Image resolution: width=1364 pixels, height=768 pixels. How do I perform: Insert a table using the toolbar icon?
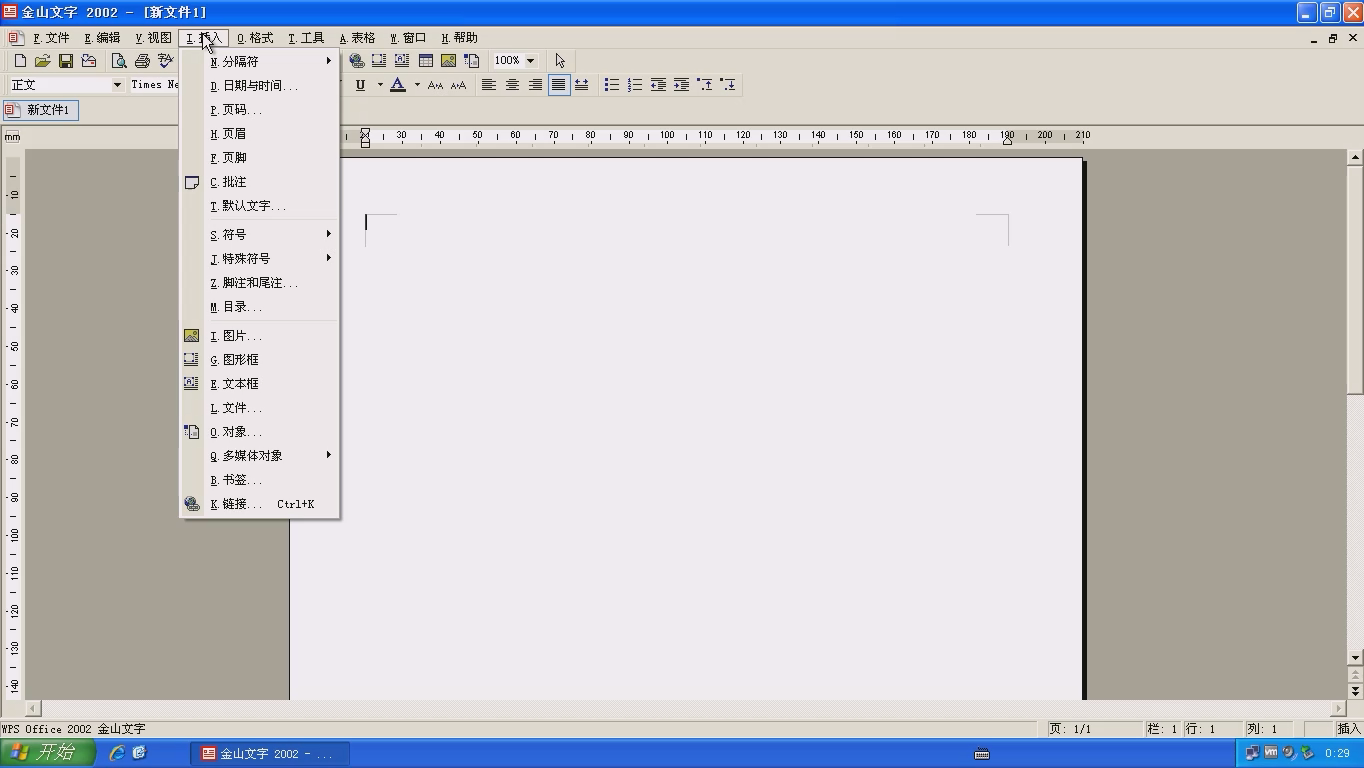click(426, 61)
